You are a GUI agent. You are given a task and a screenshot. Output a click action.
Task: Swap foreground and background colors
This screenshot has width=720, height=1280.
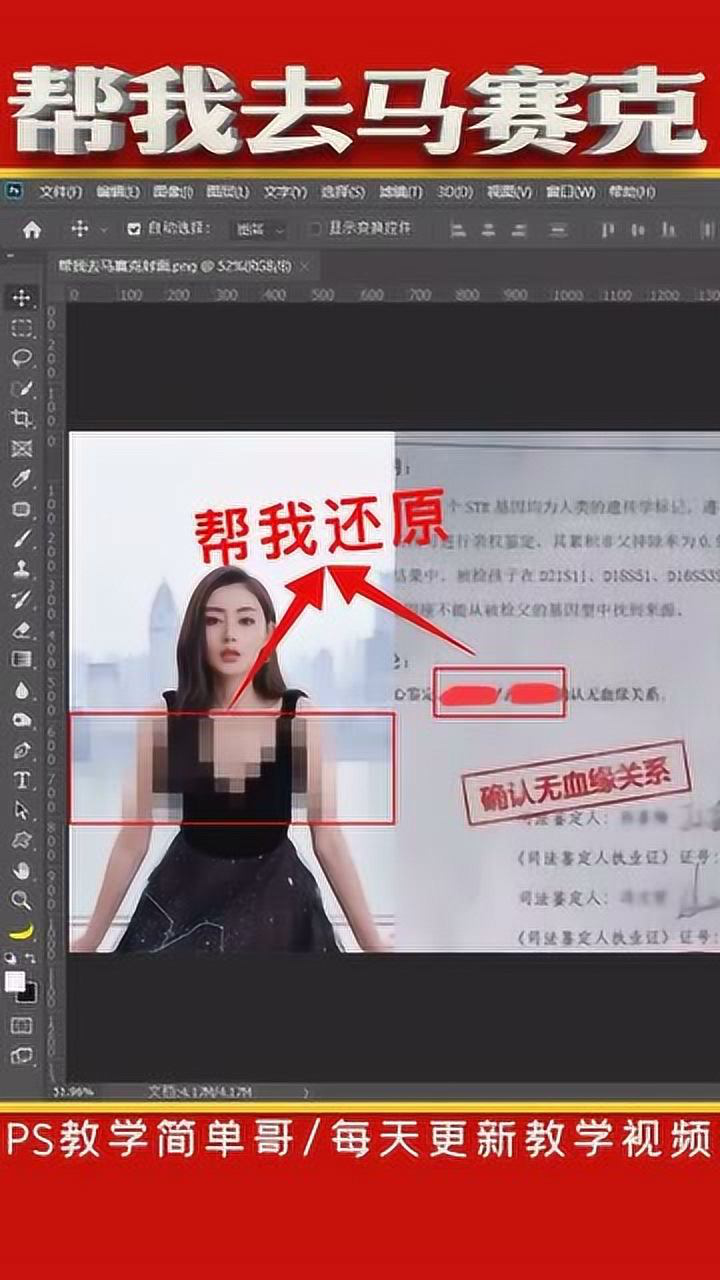30,957
